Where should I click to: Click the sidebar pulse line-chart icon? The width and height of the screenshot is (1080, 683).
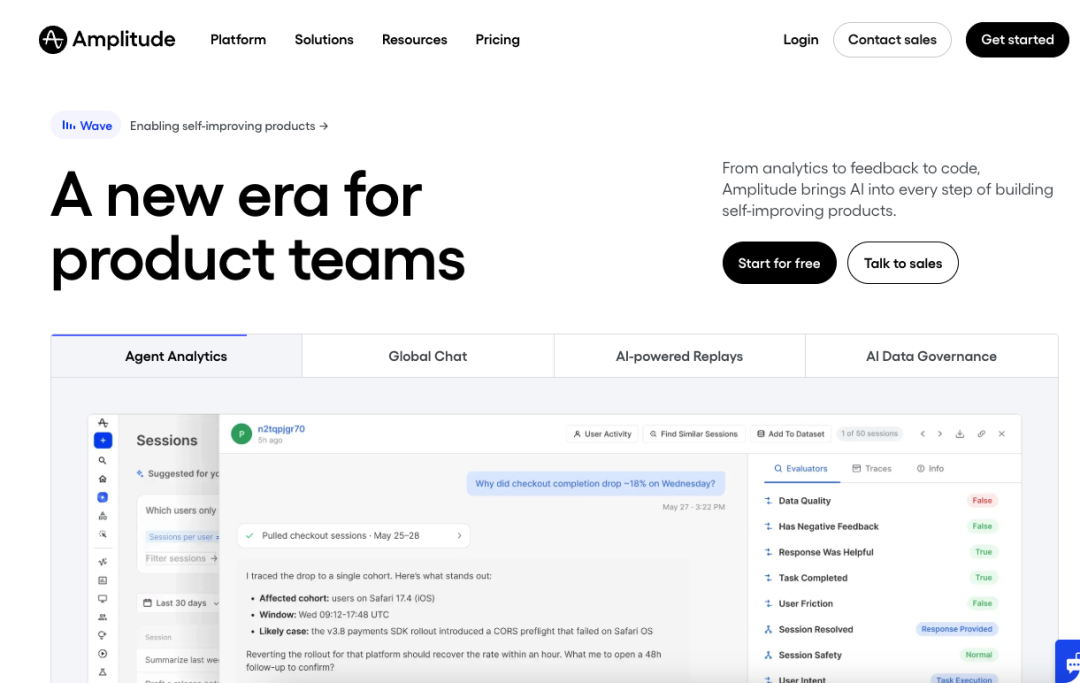(103, 562)
